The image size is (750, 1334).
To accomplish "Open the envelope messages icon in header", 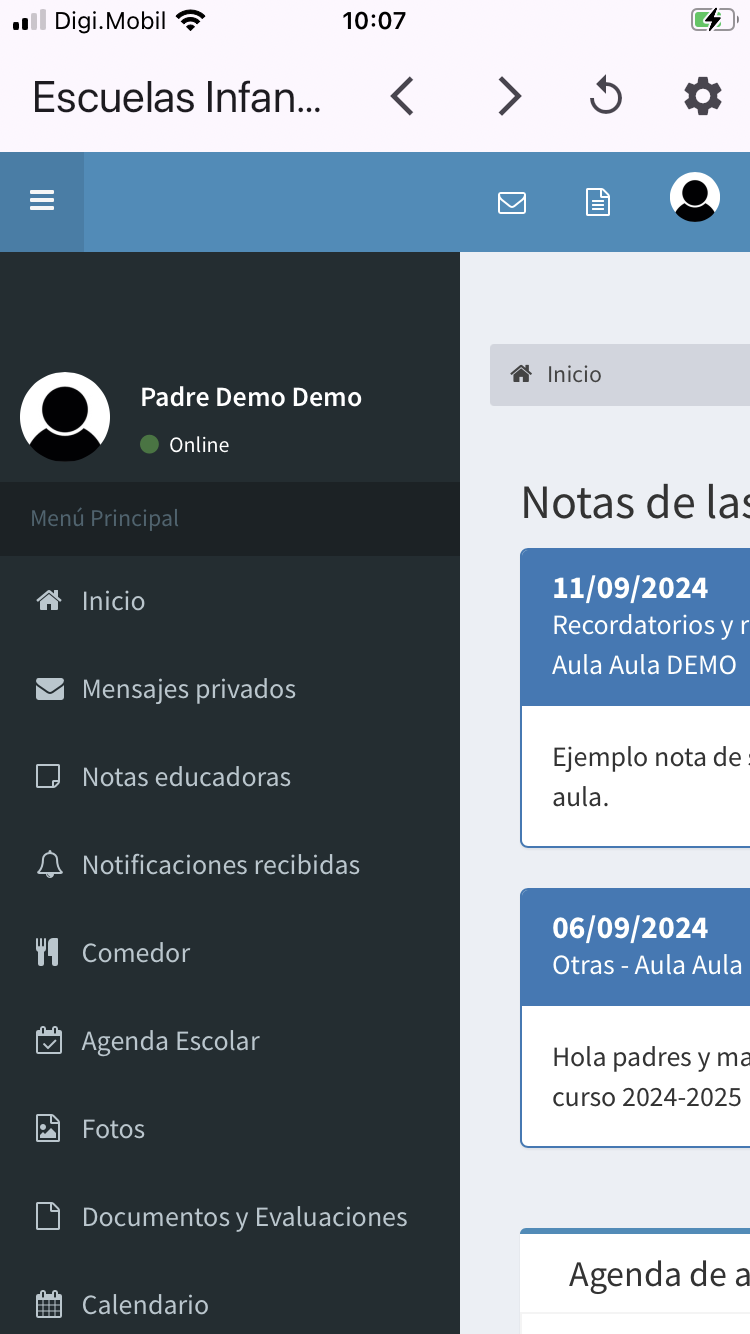I will [512, 203].
